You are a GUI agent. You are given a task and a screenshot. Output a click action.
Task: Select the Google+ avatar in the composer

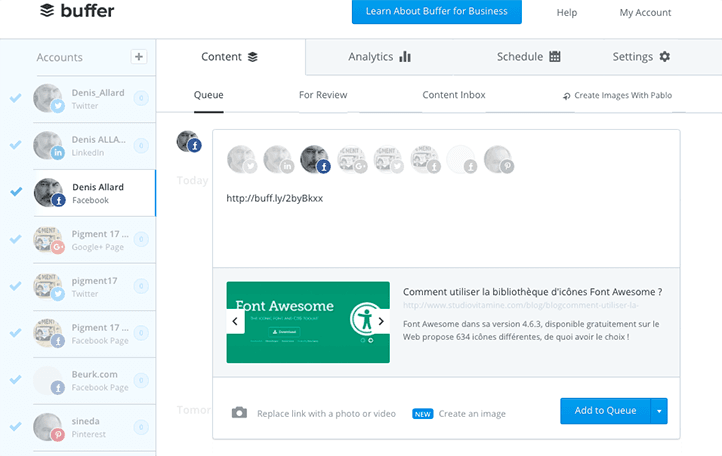tap(352, 160)
